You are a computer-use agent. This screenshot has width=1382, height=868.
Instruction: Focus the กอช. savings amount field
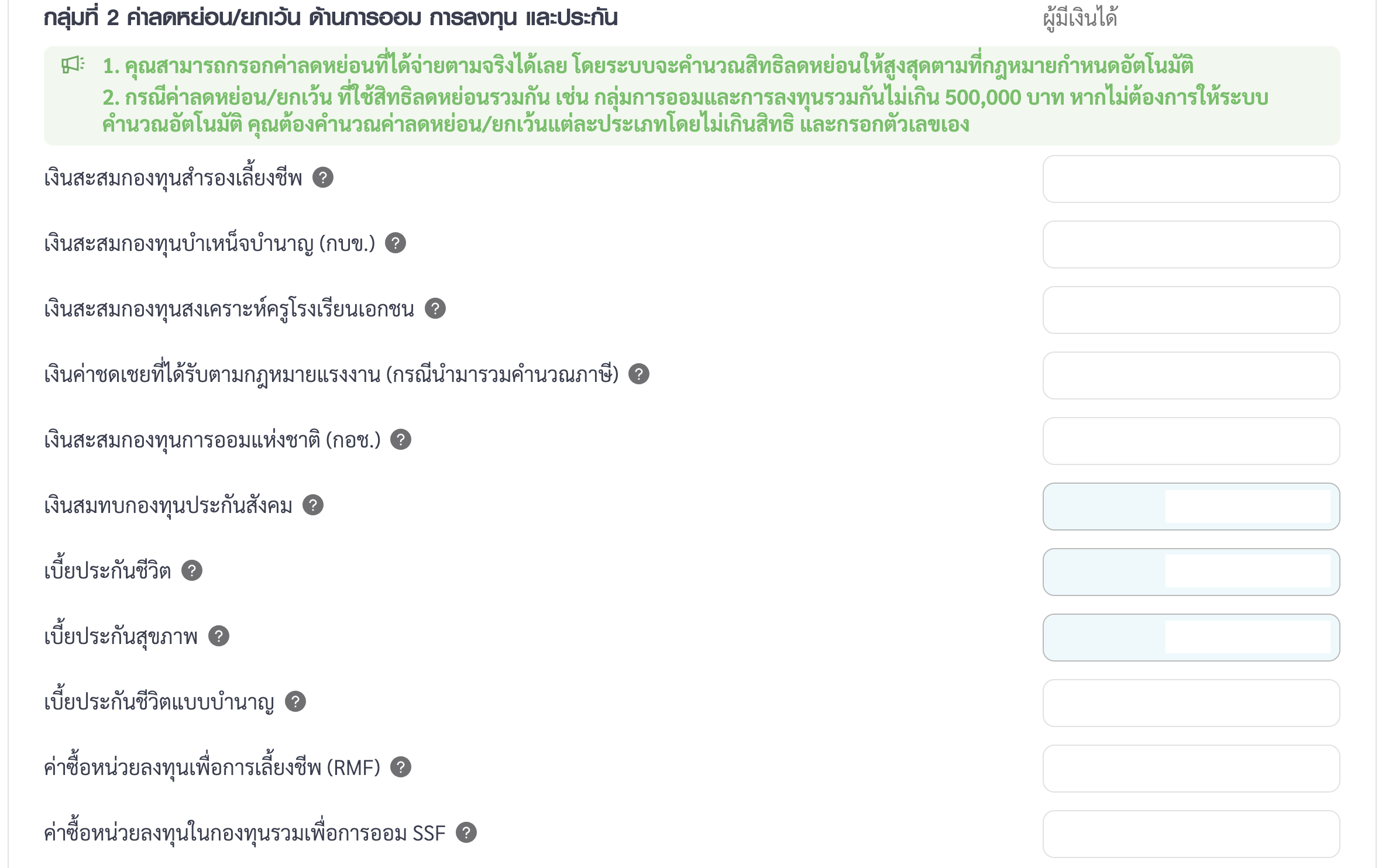pos(1191,441)
